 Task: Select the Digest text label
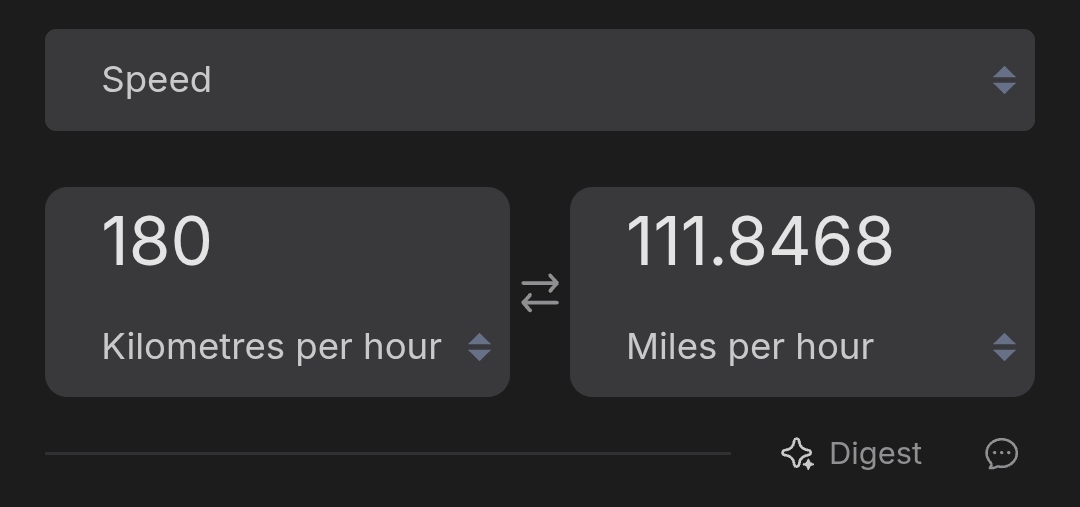click(x=875, y=454)
